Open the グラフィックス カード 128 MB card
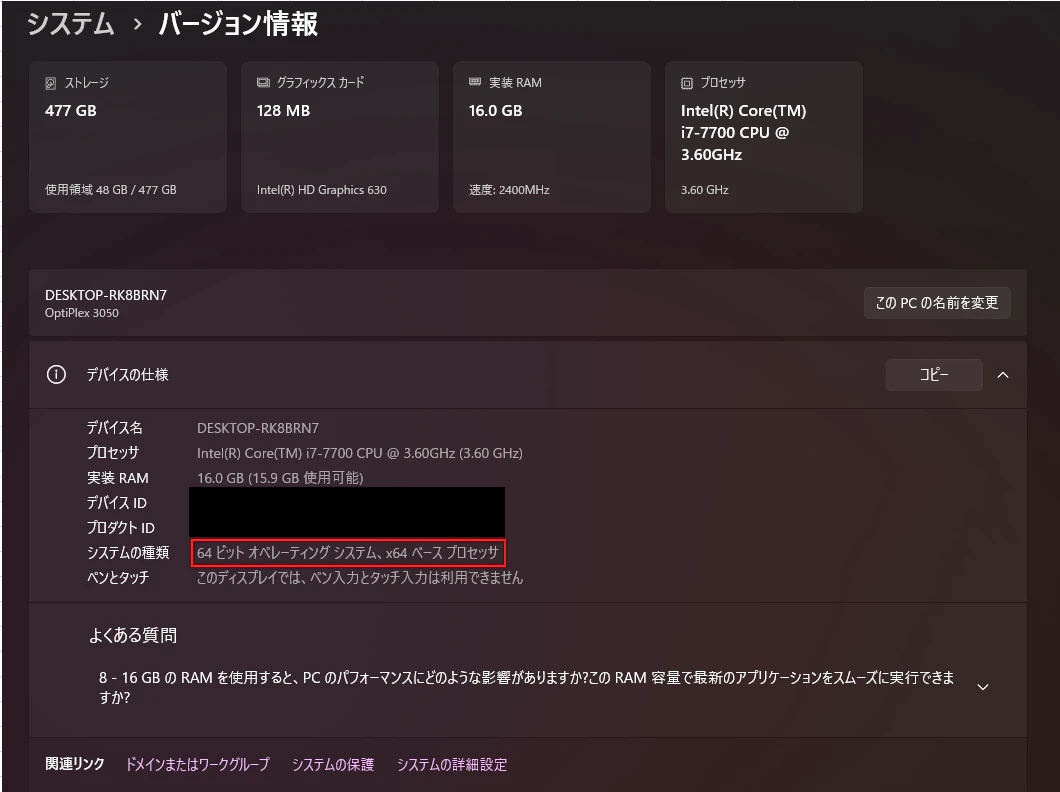This screenshot has width=1060, height=792. (x=340, y=137)
